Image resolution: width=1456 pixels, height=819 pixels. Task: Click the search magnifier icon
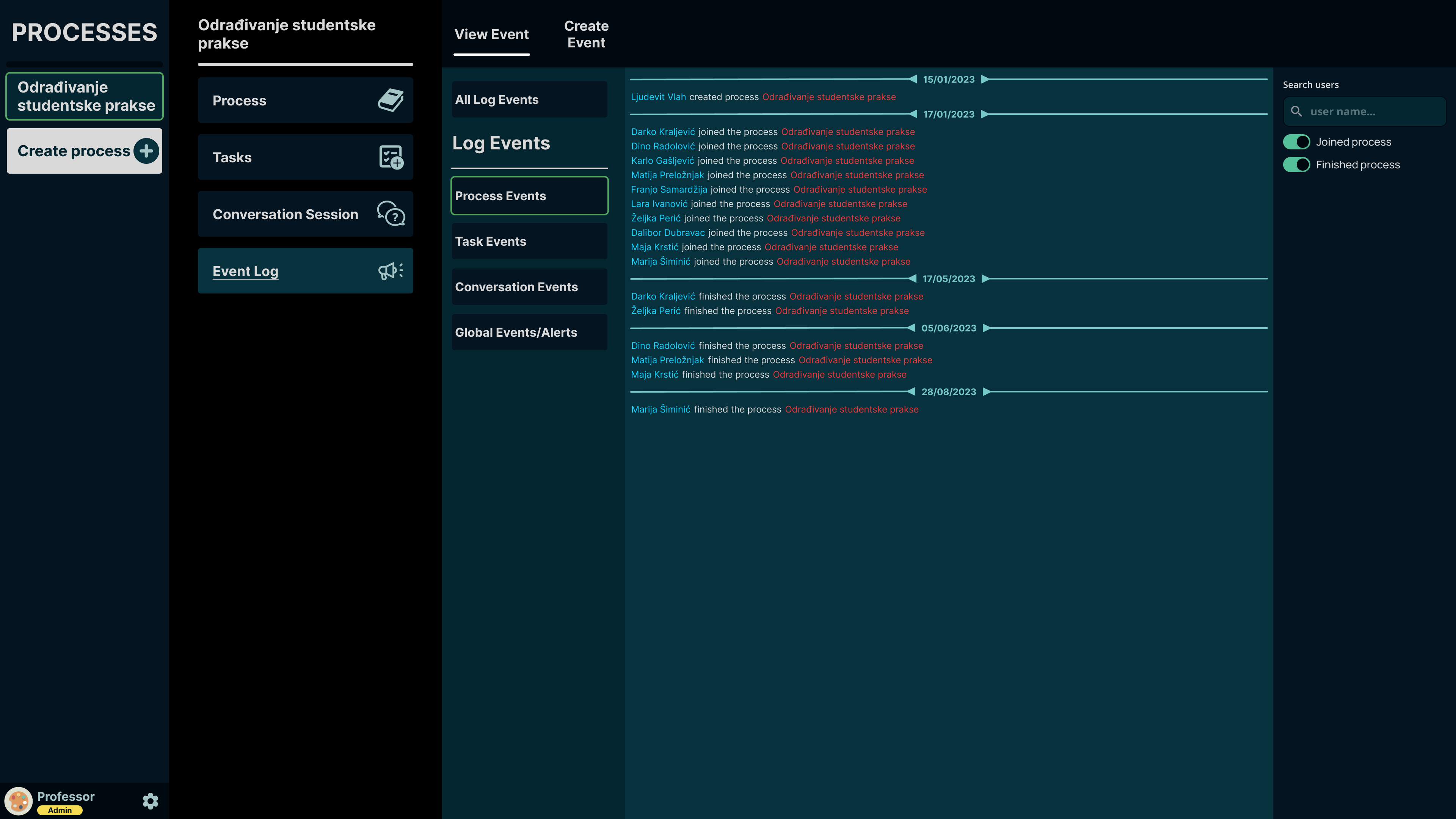click(x=1297, y=111)
